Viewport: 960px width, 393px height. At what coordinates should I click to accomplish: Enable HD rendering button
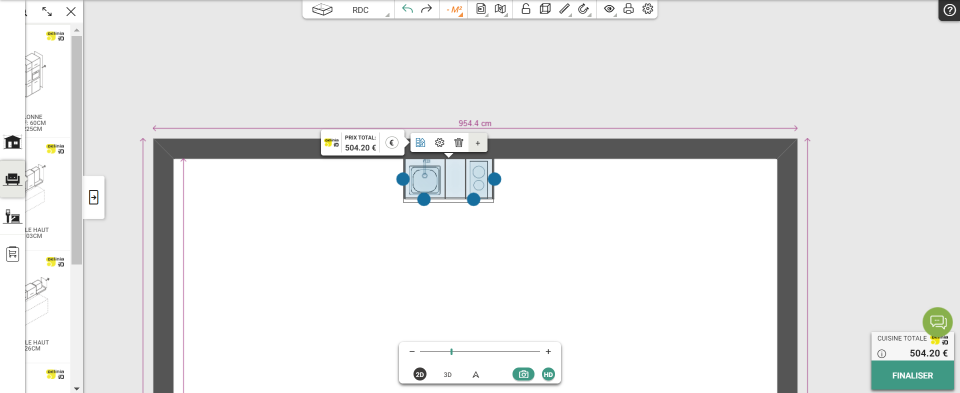(549, 374)
